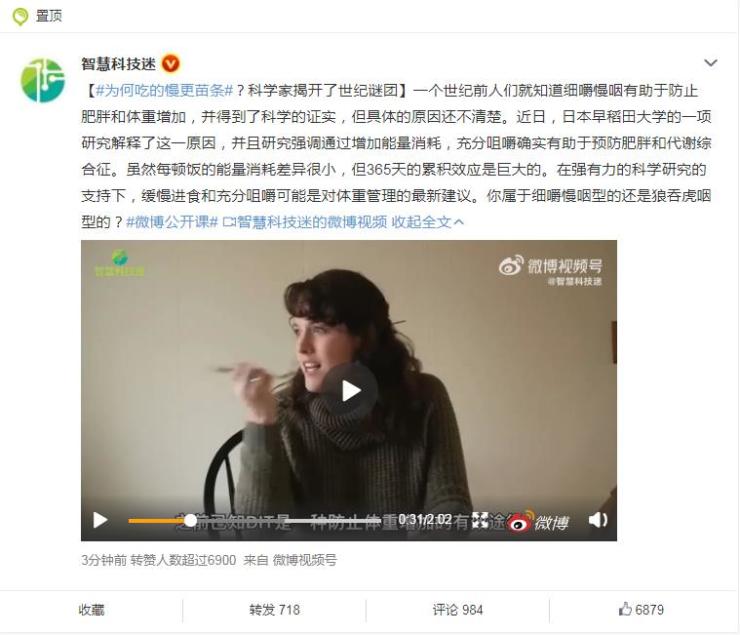Click the orange verified V badge
The width and height of the screenshot is (740, 635).
point(171,64)
